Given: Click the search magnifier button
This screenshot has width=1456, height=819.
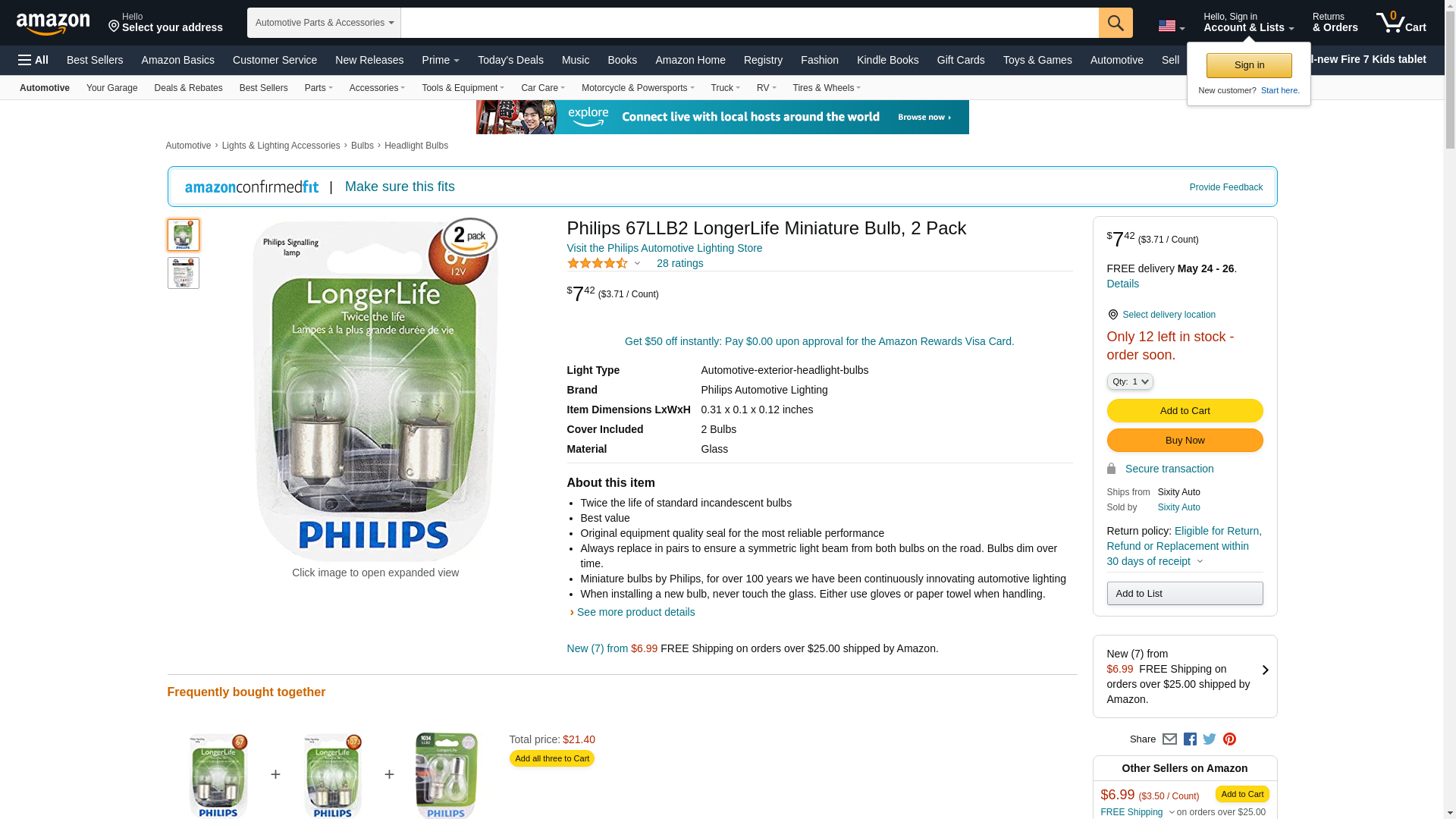Looking at the screenshot, I should point(1116,23).
